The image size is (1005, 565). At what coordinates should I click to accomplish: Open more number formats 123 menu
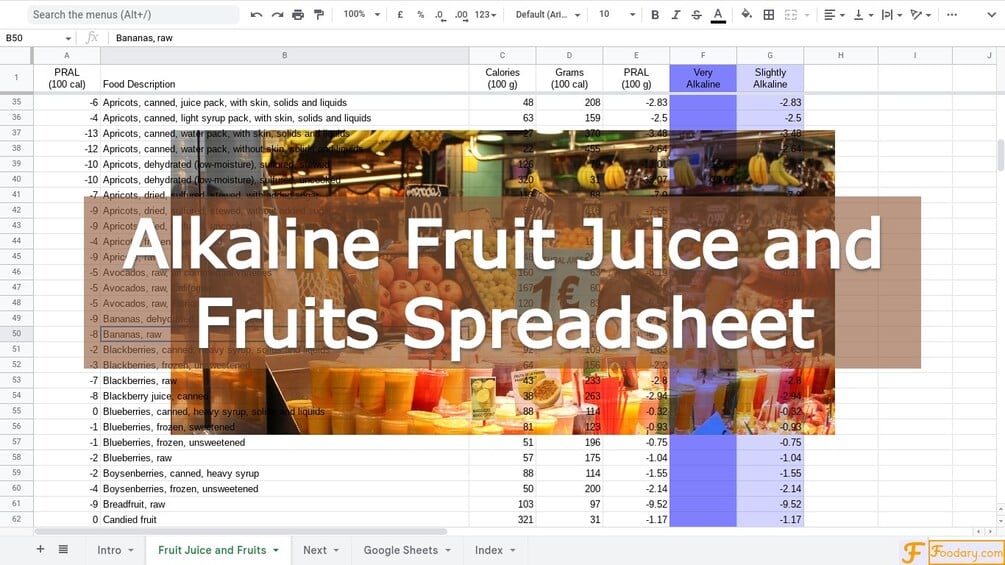coord(485,14)
